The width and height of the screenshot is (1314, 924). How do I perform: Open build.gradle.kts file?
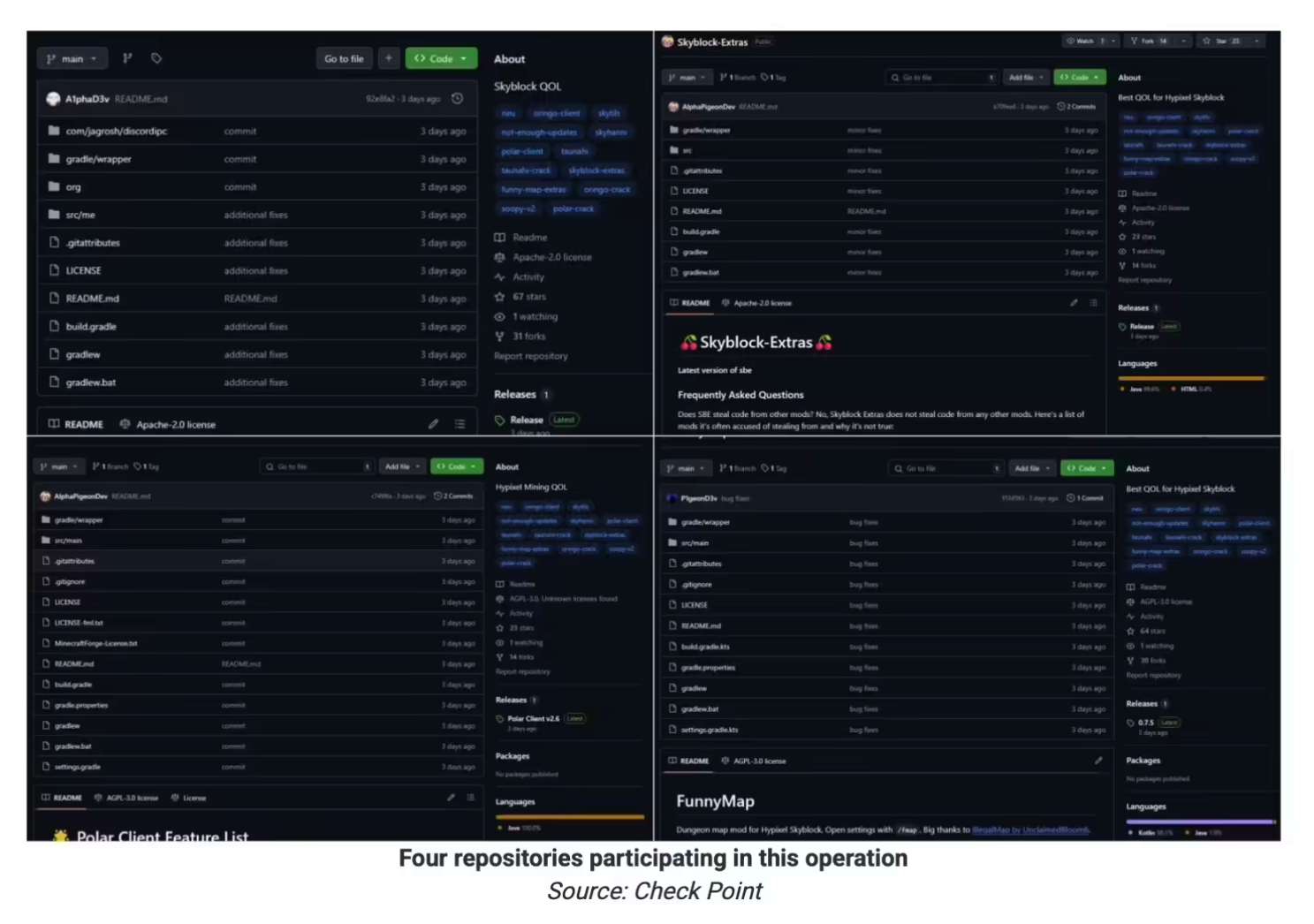pyautogui.click(x=705, y=647)
